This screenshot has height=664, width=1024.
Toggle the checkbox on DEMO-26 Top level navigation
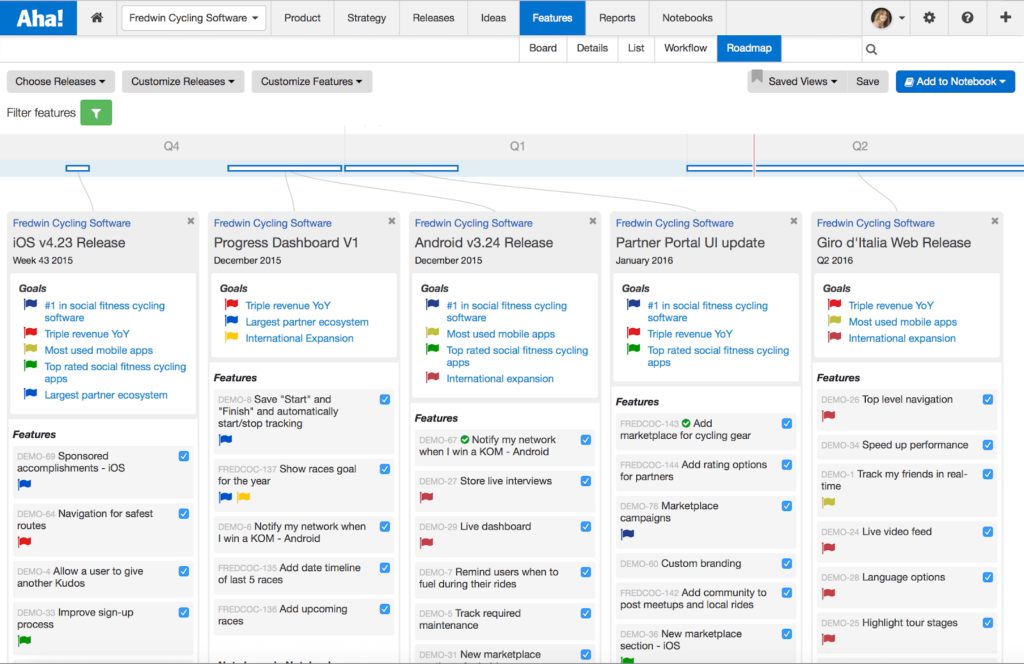click(990, 399)
